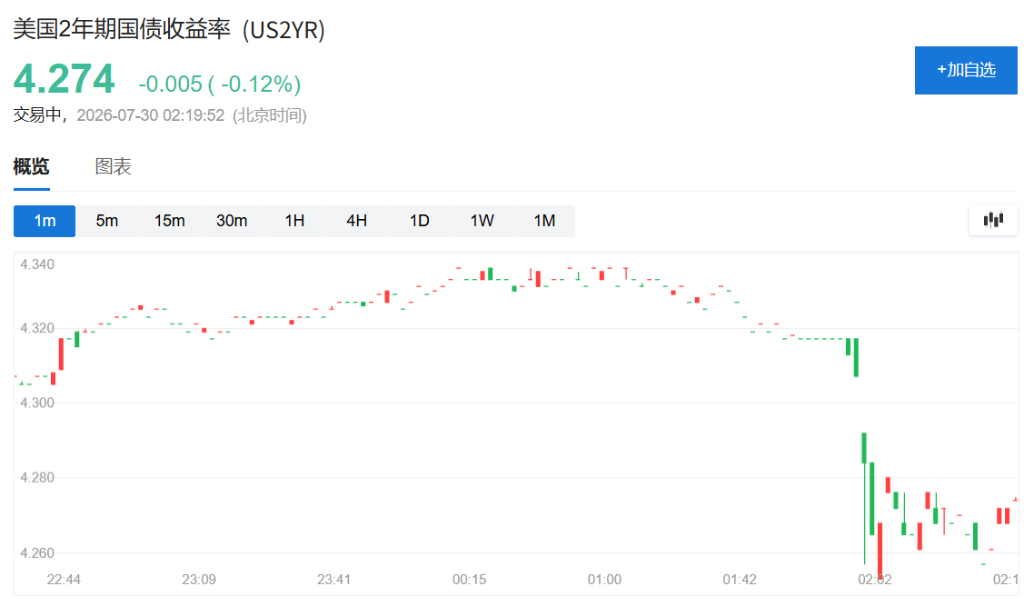The image size is (1024, 599).
Task: Click the 02:02 time axis label
Action: [x=874, y=579]
